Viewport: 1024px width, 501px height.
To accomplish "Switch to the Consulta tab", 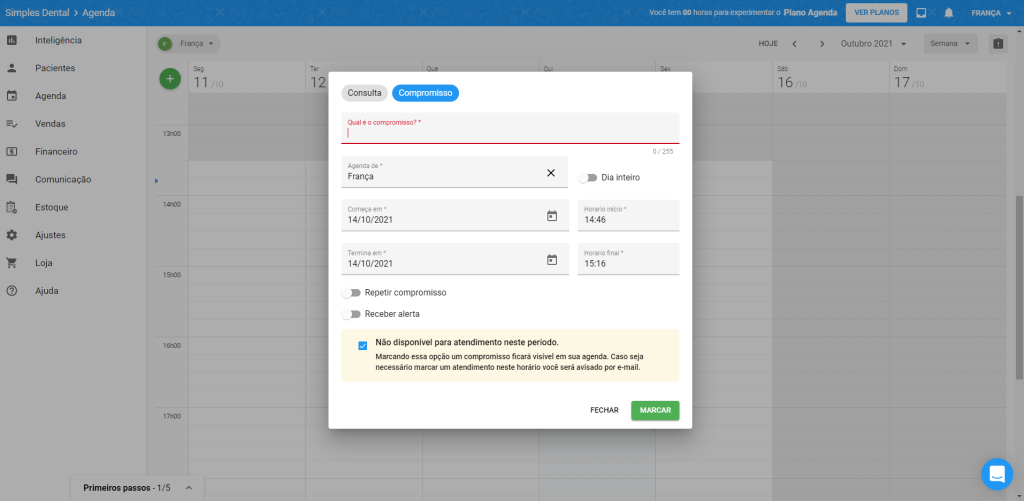I will [364, 93].
